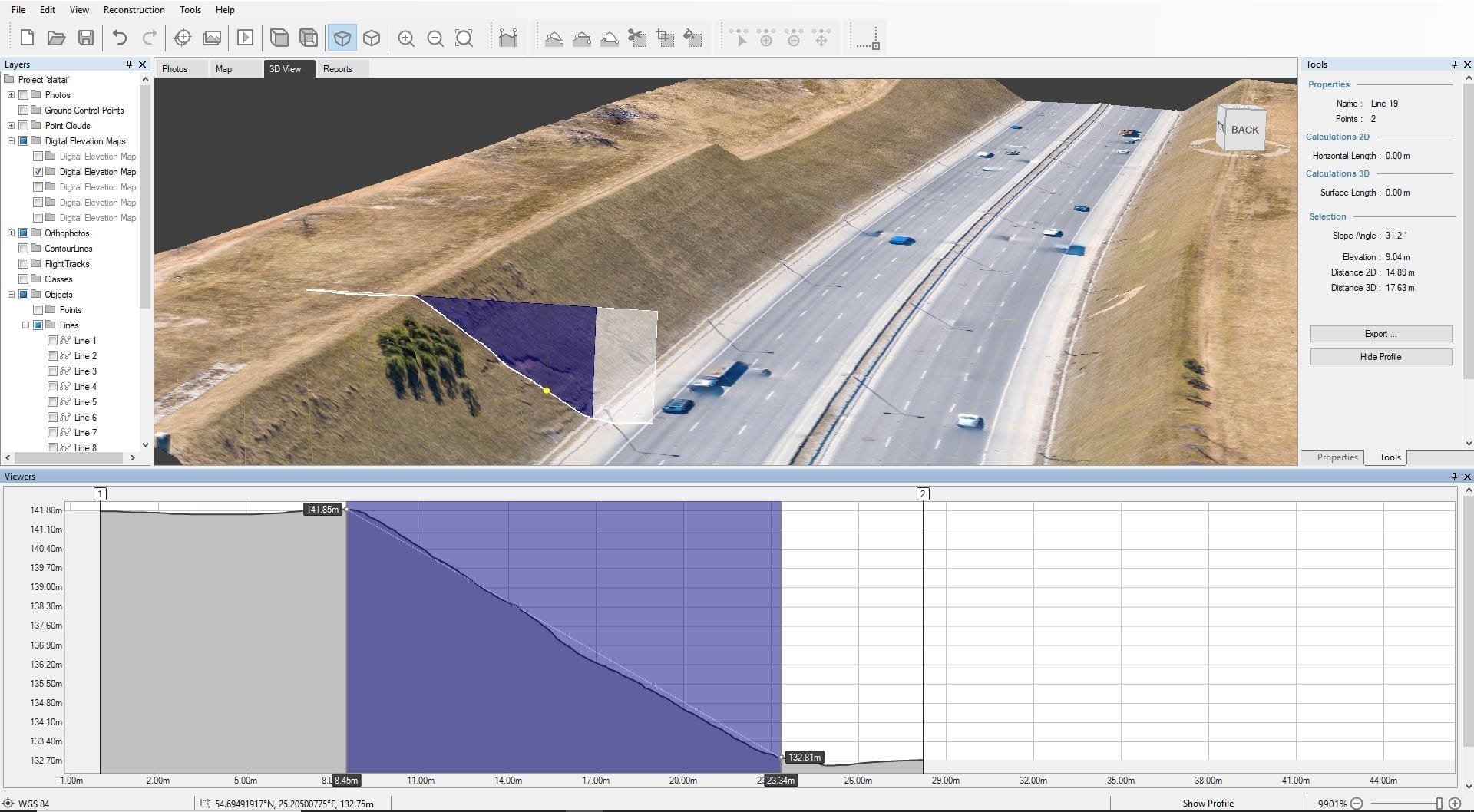Click the Save project icon
Screen dimensions: 1474x812
86,38
